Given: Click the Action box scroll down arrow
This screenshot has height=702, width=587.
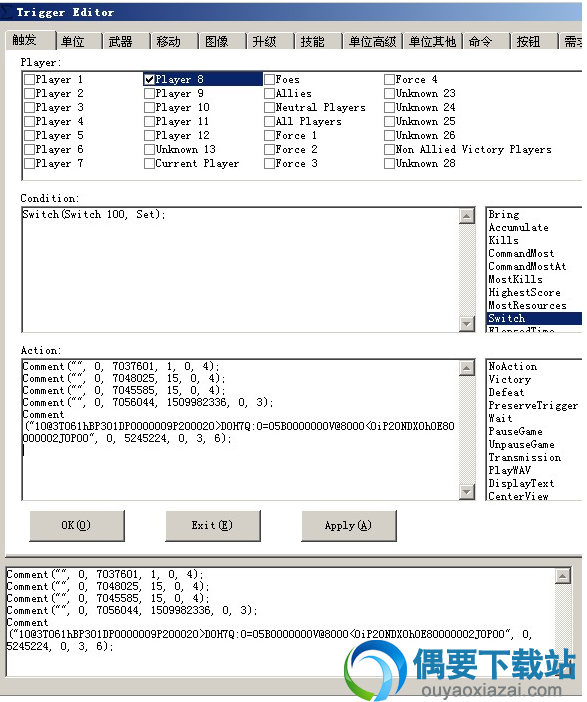Looking at the screenshot, I should coord(467,492).
